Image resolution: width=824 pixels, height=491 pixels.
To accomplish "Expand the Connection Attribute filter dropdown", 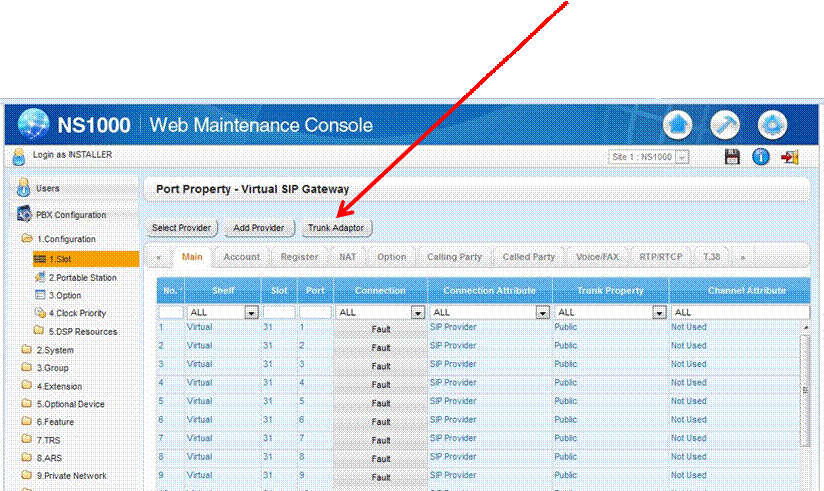I will pos(542,312).
